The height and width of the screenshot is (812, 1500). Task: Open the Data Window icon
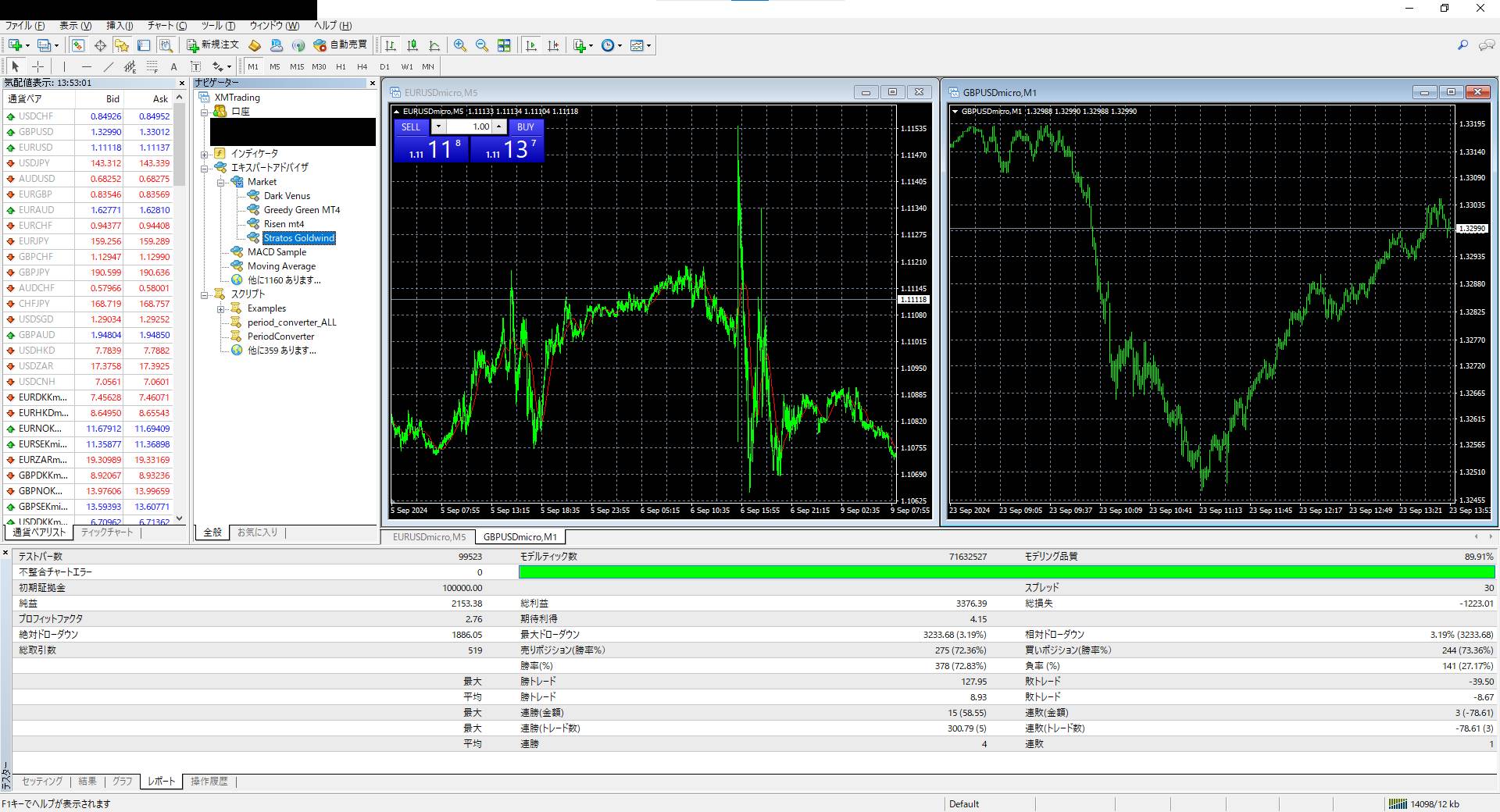click(100, 45)
